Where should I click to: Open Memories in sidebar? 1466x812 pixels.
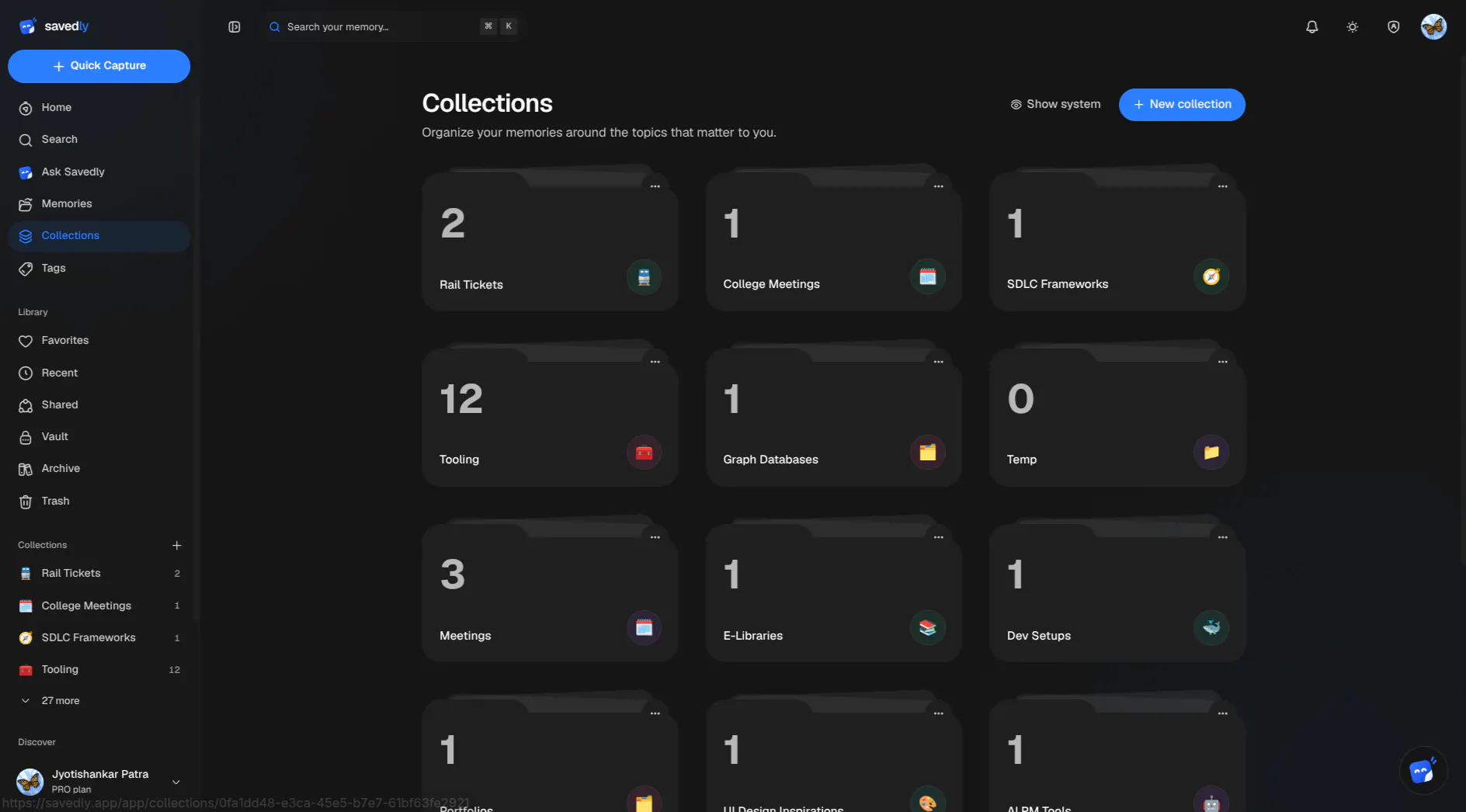(x=99, y=203)
